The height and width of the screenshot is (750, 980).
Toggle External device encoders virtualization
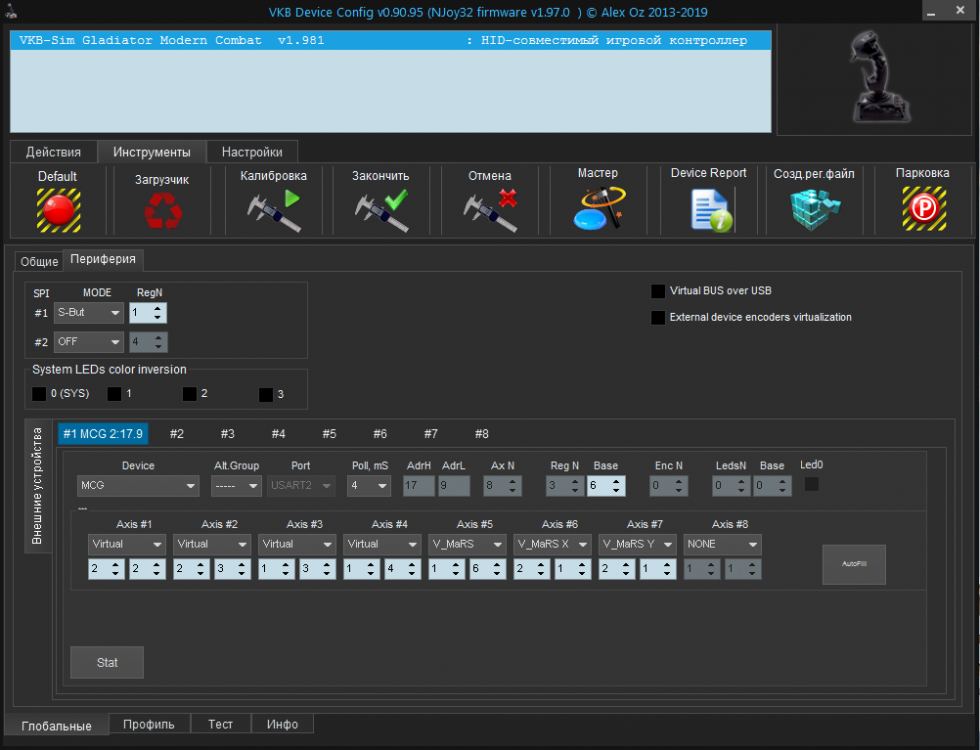[x=658, y=317]
